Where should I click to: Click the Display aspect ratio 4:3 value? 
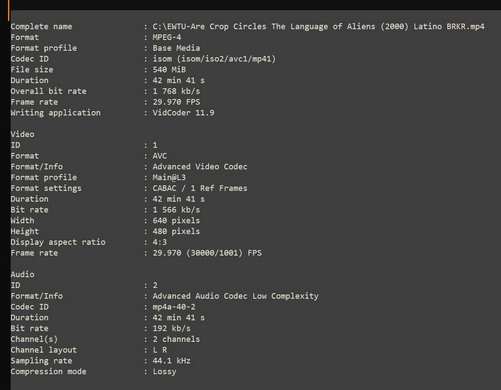click(x=160, y=242)
